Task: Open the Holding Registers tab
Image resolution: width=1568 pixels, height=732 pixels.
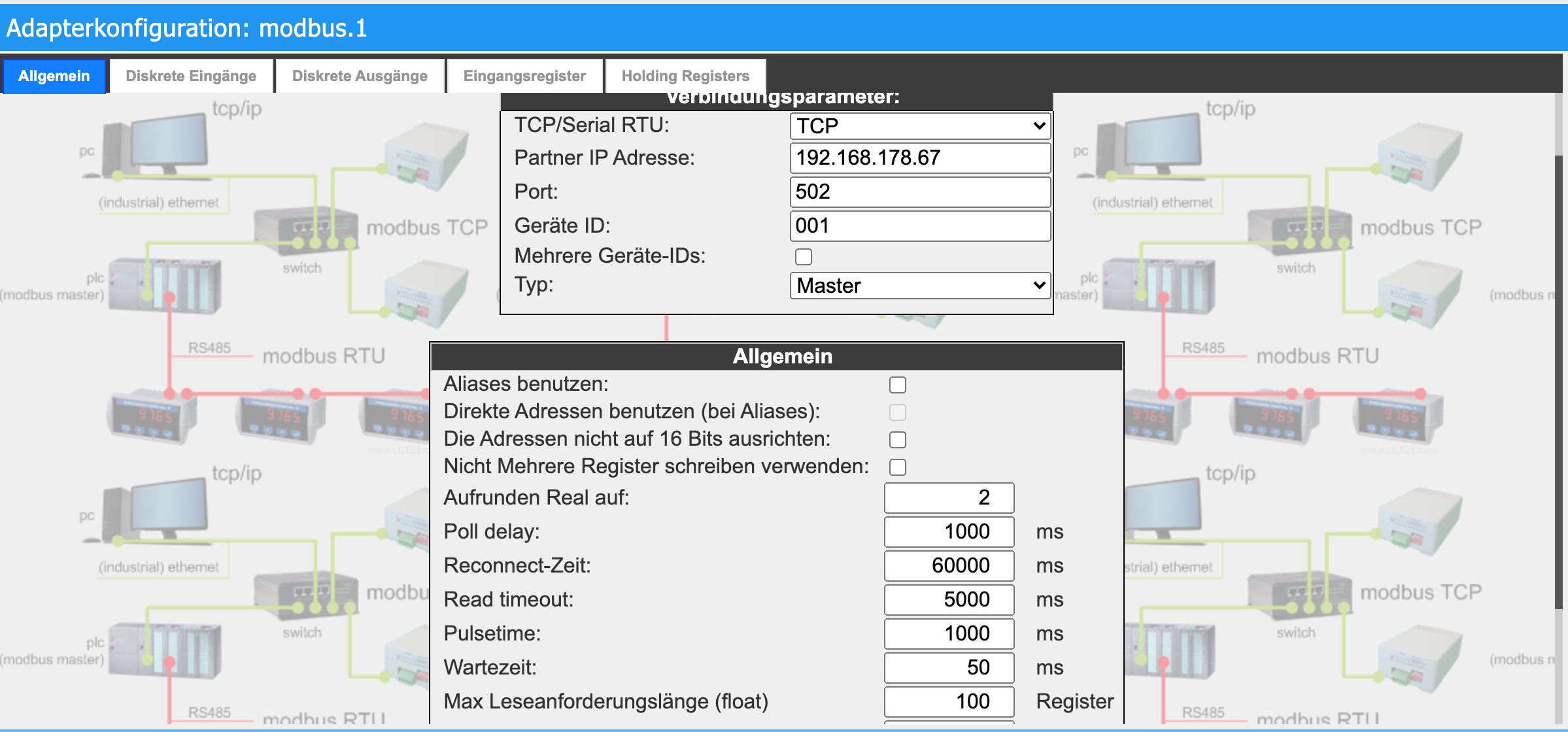Action: 685,76
